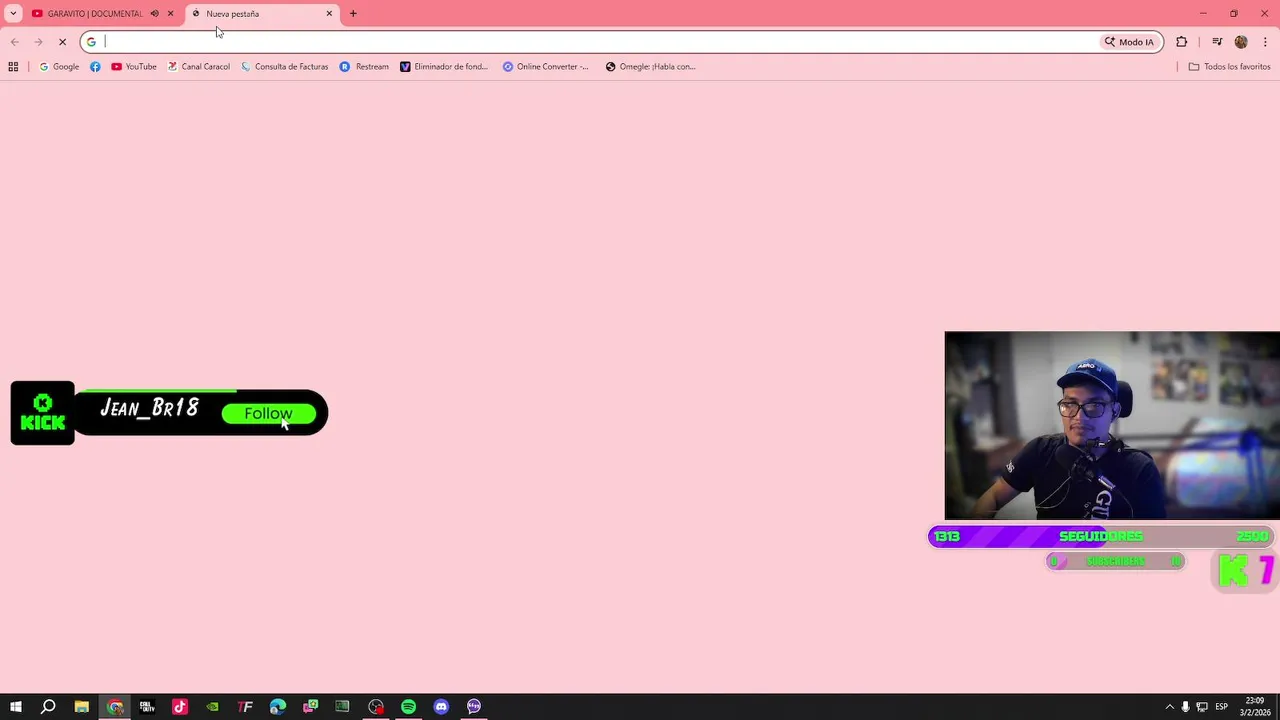Open the TikTok taskbar icon

[180, 707]
